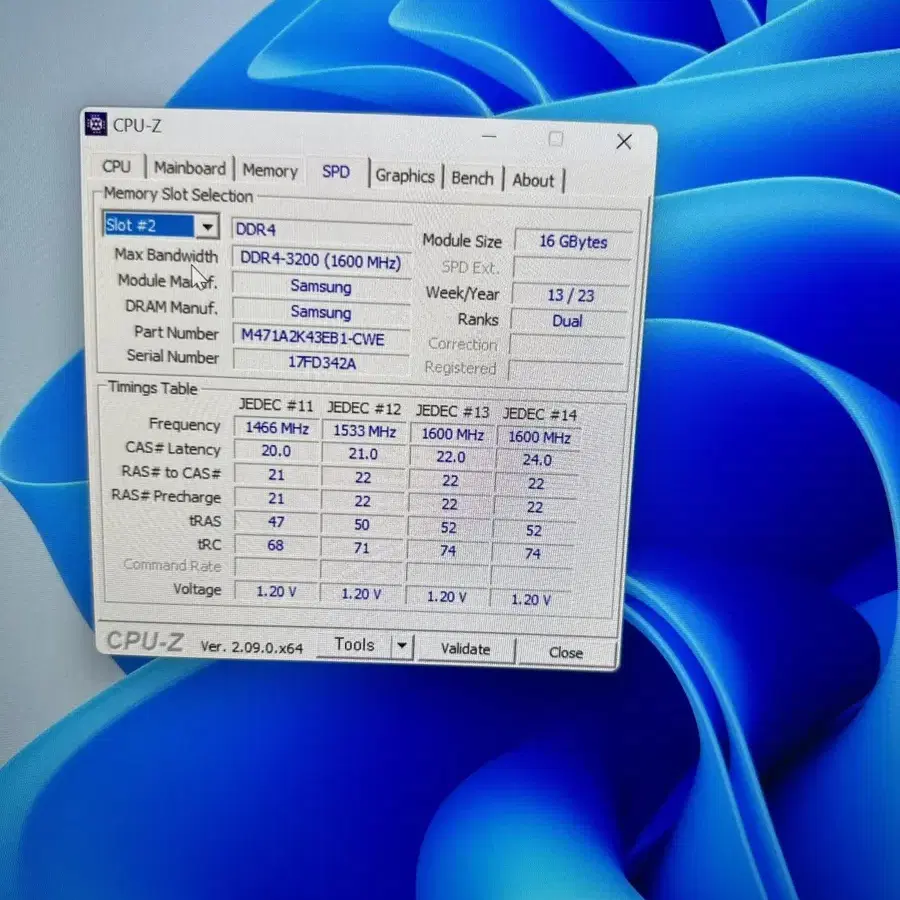The width and height of the screenshot is (900, 900).
Task: Click the DDR4 memory type field
Action: 321,230
